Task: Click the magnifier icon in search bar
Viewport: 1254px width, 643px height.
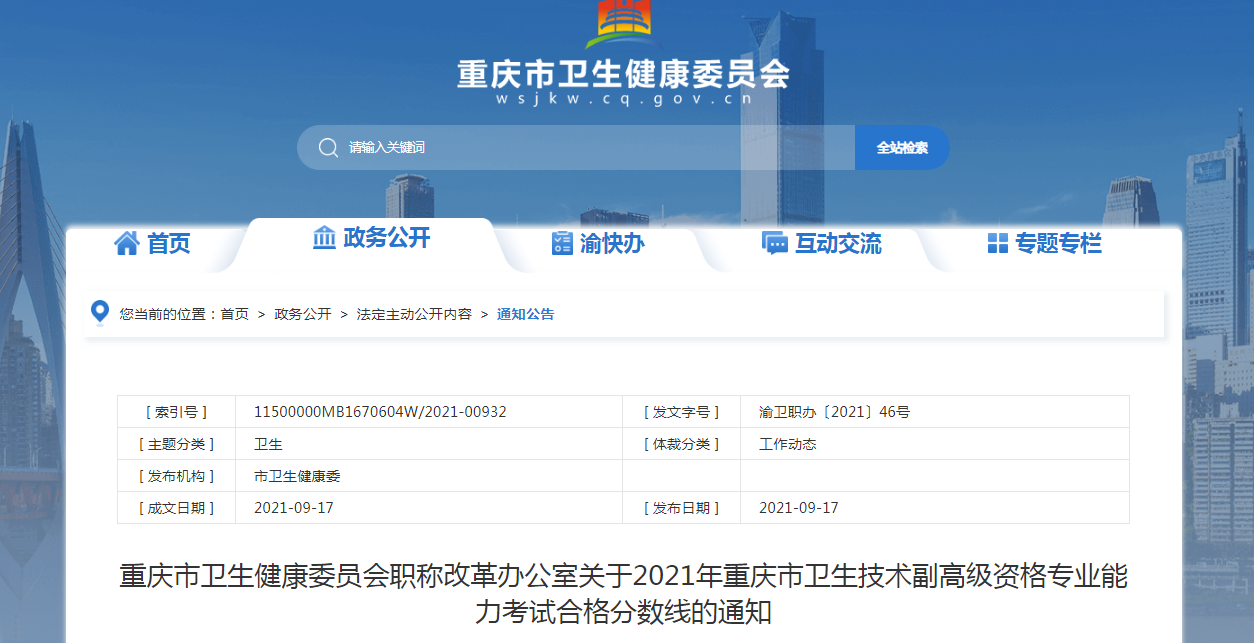Action: 328,148
